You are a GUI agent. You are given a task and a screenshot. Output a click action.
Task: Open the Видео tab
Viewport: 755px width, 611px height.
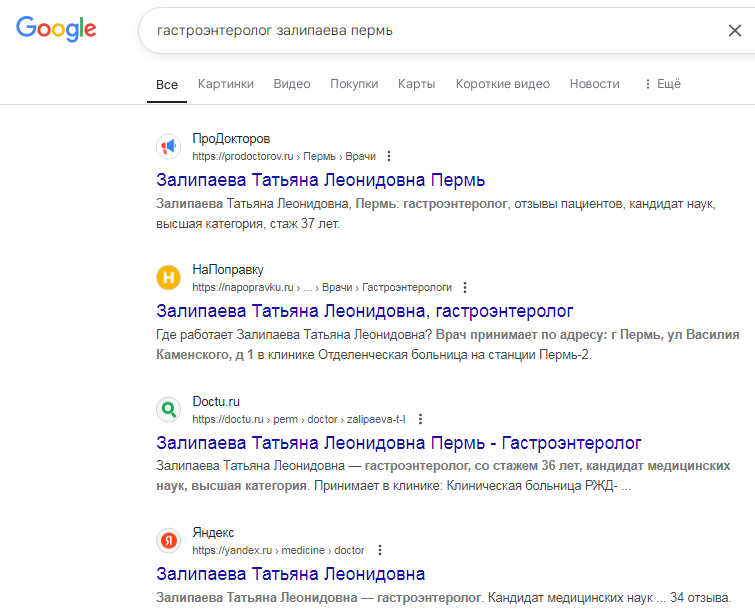point(292,84)
